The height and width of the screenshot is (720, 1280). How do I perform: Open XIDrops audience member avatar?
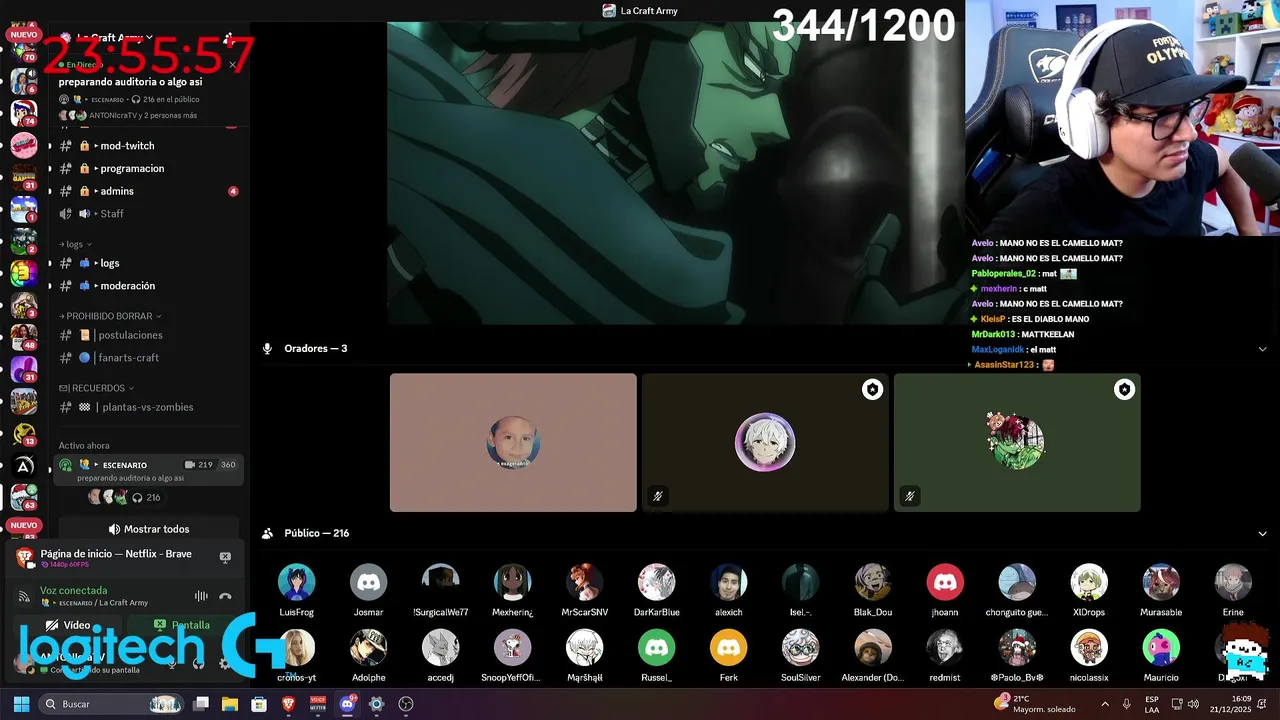[x=1088, y=582]
